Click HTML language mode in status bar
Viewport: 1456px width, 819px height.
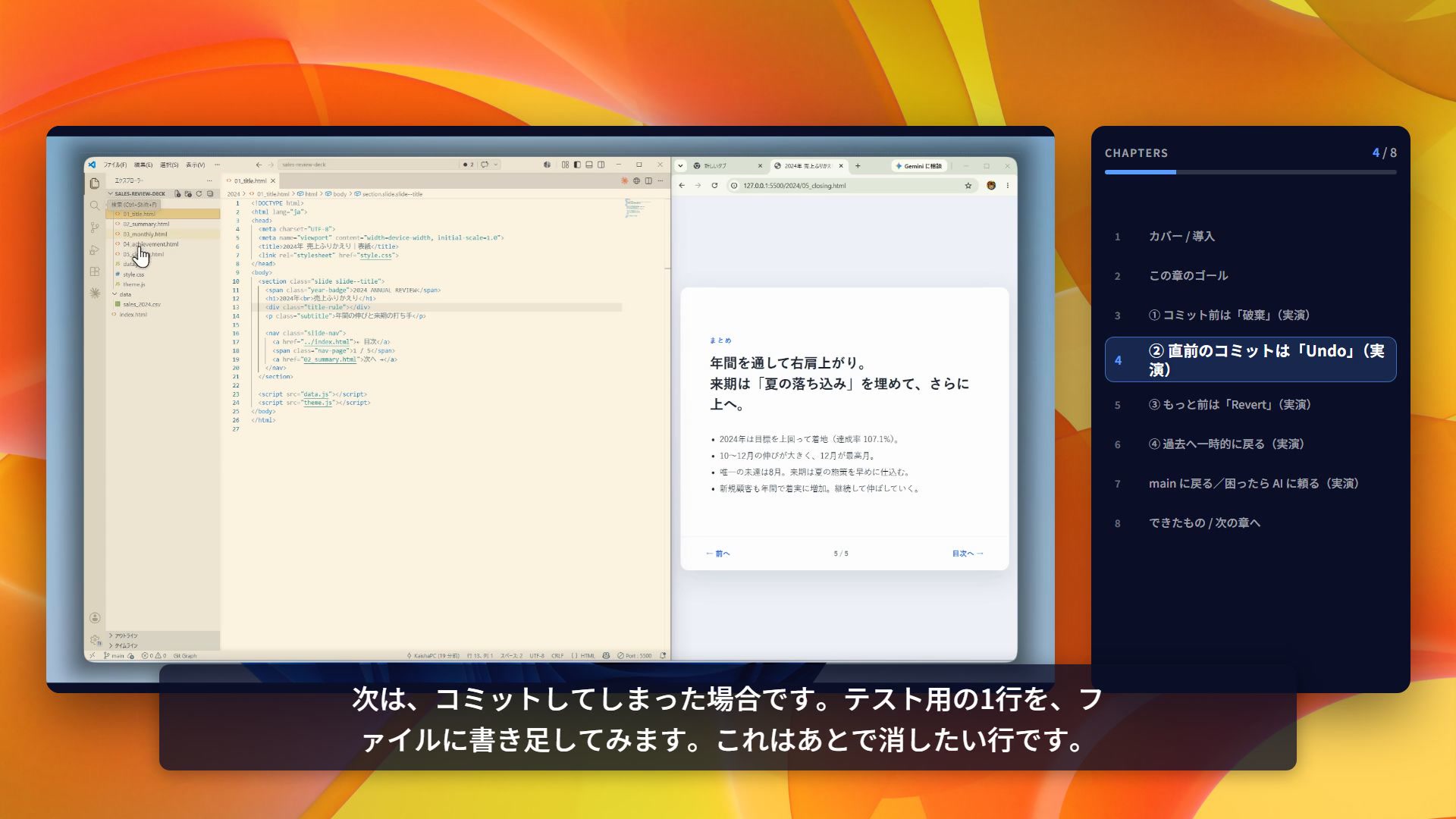(x=588, y=656)
